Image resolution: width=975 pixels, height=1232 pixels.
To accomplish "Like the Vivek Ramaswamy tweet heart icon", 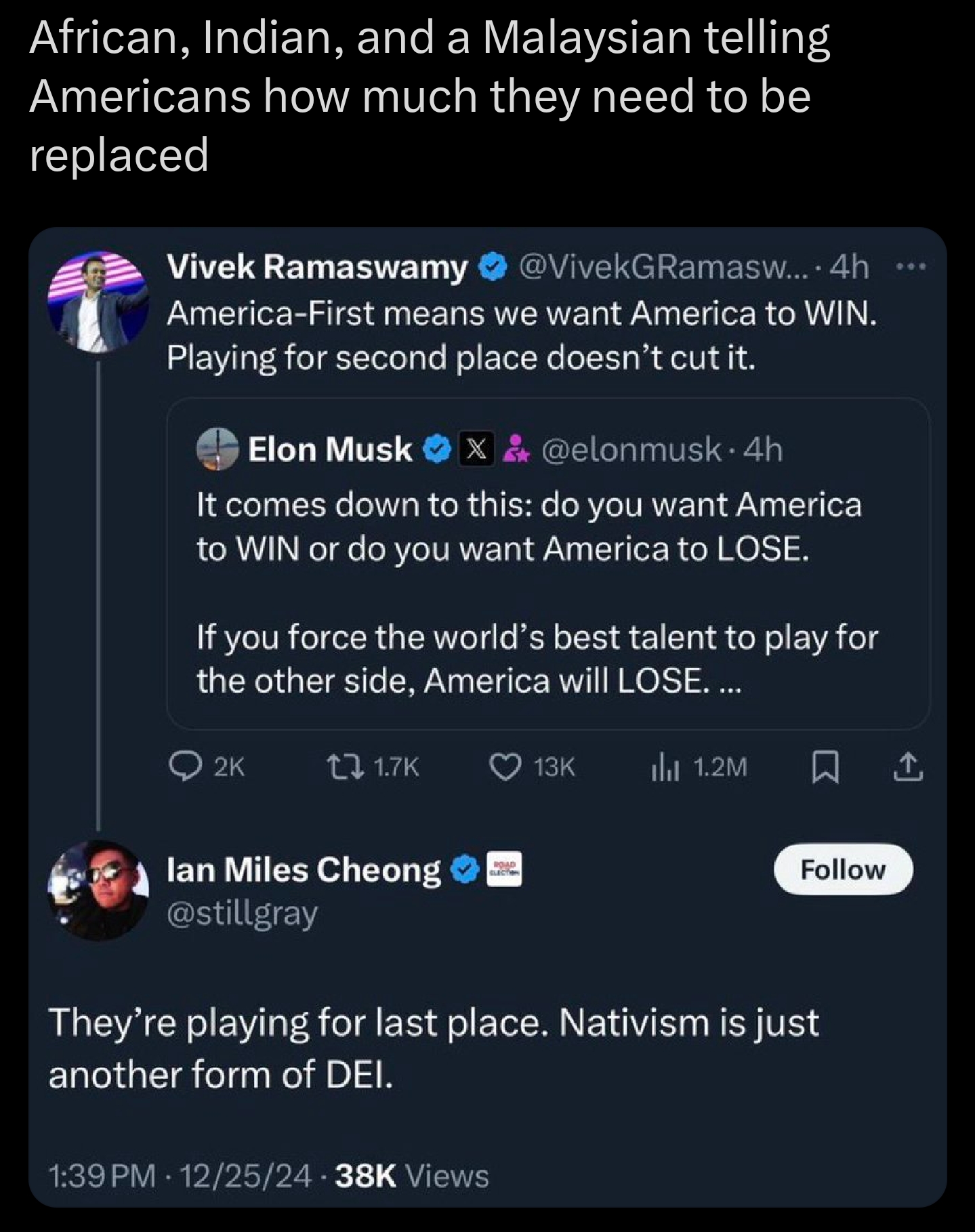I will pos(505,766).
